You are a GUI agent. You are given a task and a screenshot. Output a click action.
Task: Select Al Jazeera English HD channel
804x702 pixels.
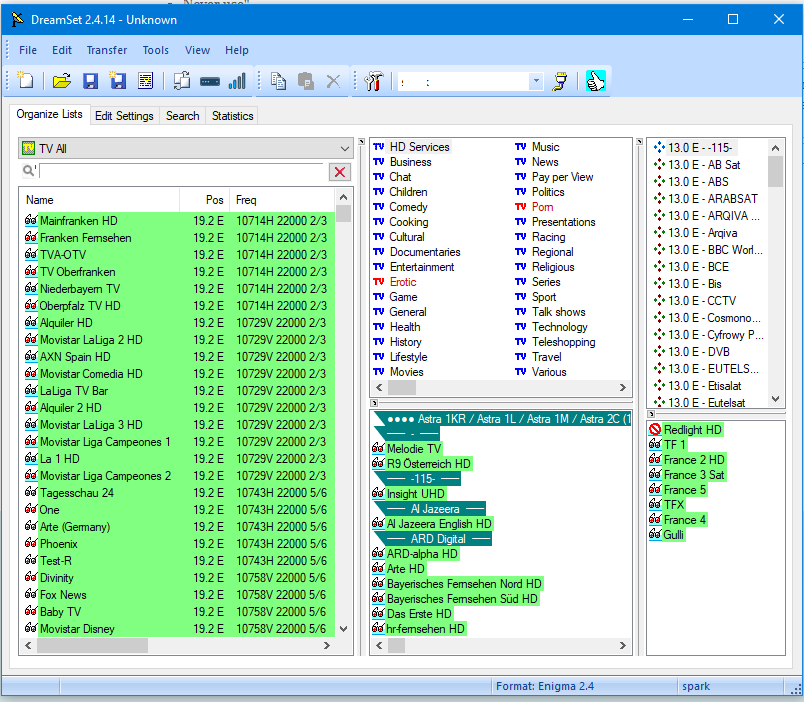[439, 524]
